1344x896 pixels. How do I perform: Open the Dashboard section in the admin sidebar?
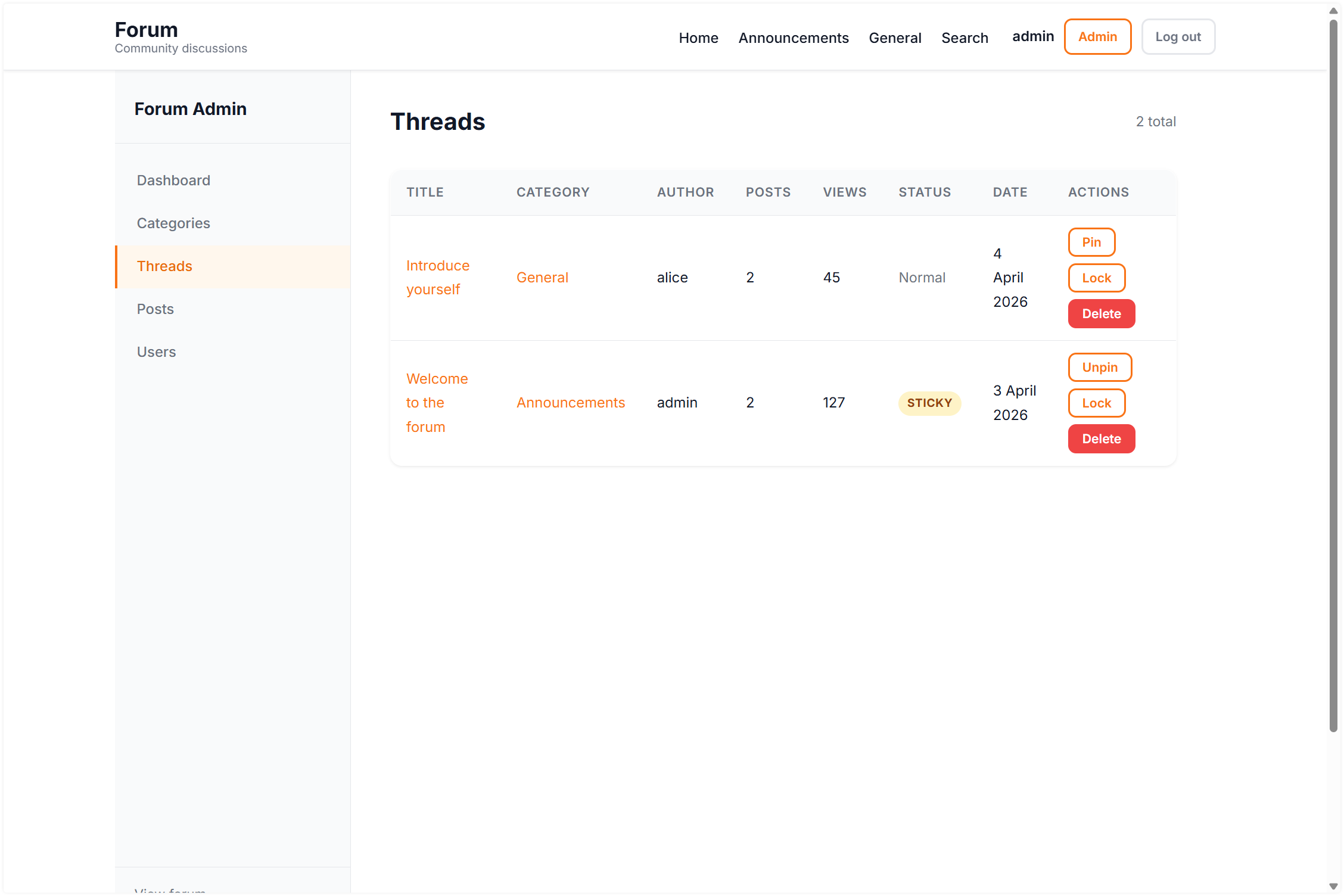tap(173, 180)
